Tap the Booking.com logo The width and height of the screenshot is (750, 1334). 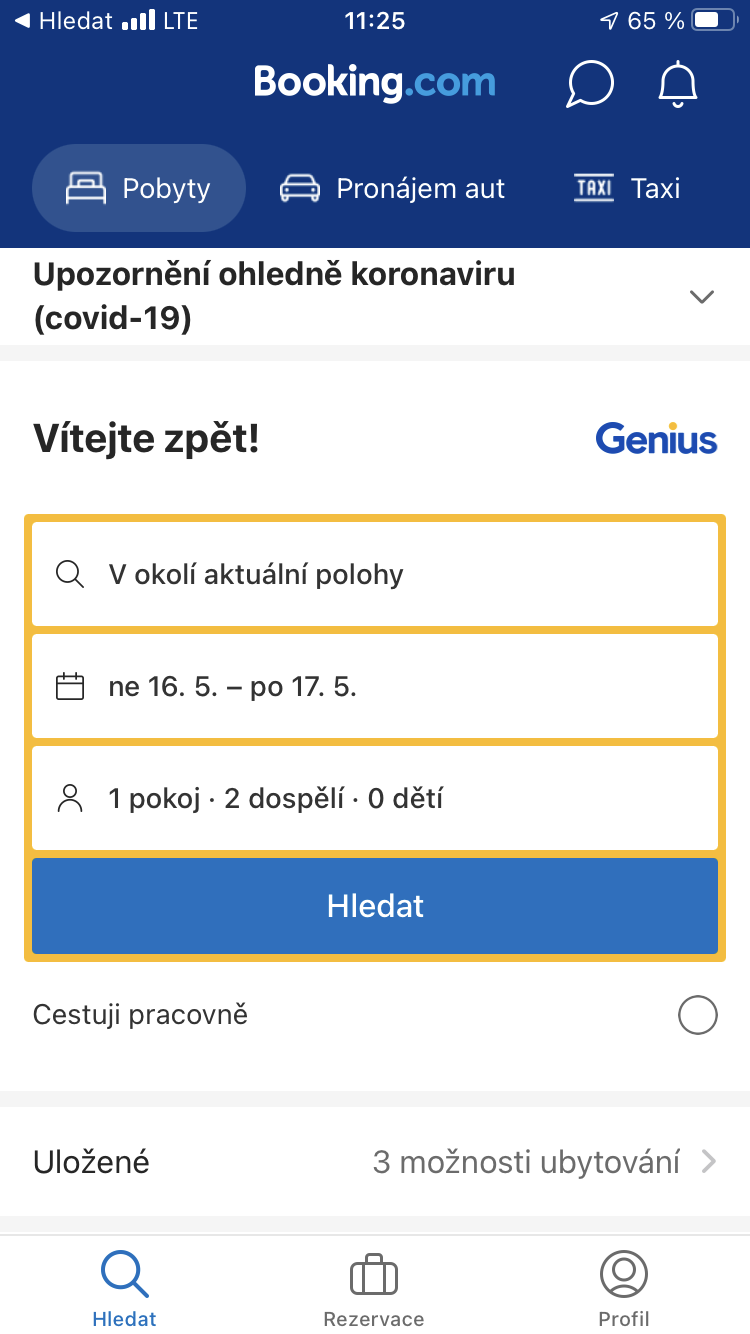[374, 82]
